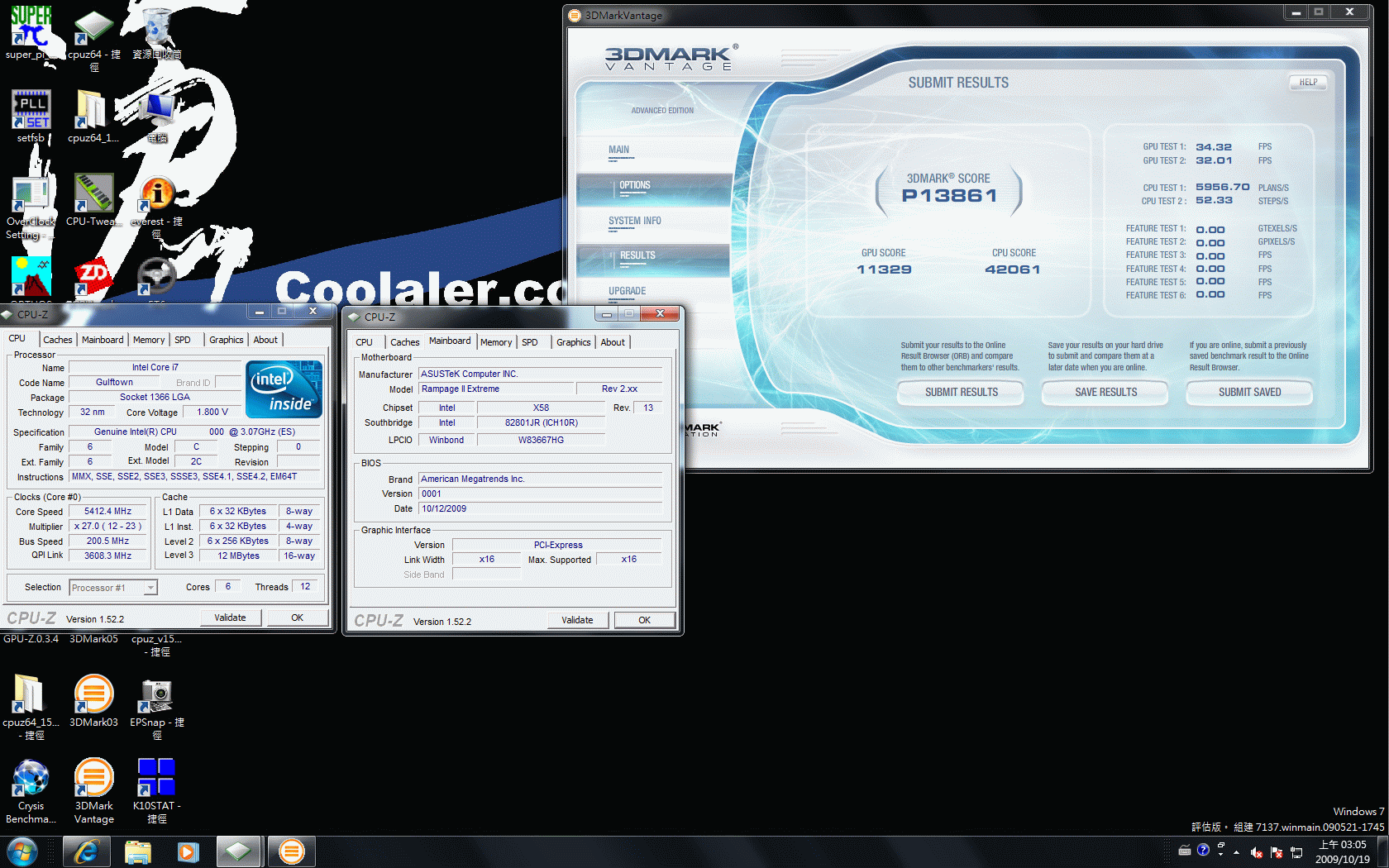Open the super_pi desktop shortcut

click(31, 33)
